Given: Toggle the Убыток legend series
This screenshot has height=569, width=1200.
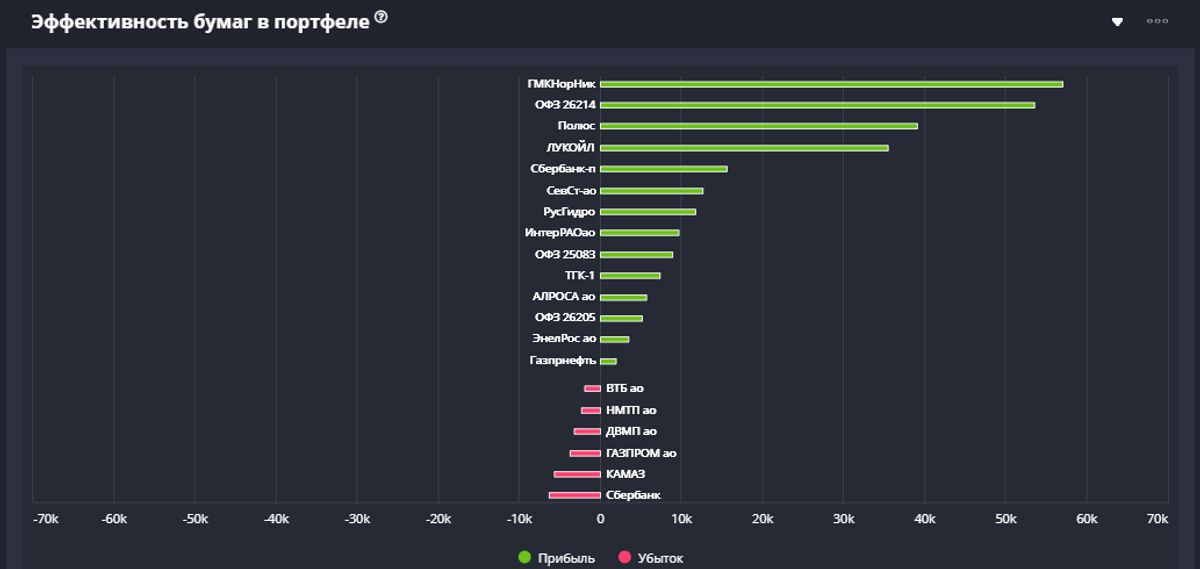Looking at the screenshot, I should click(x=660, y=558).
